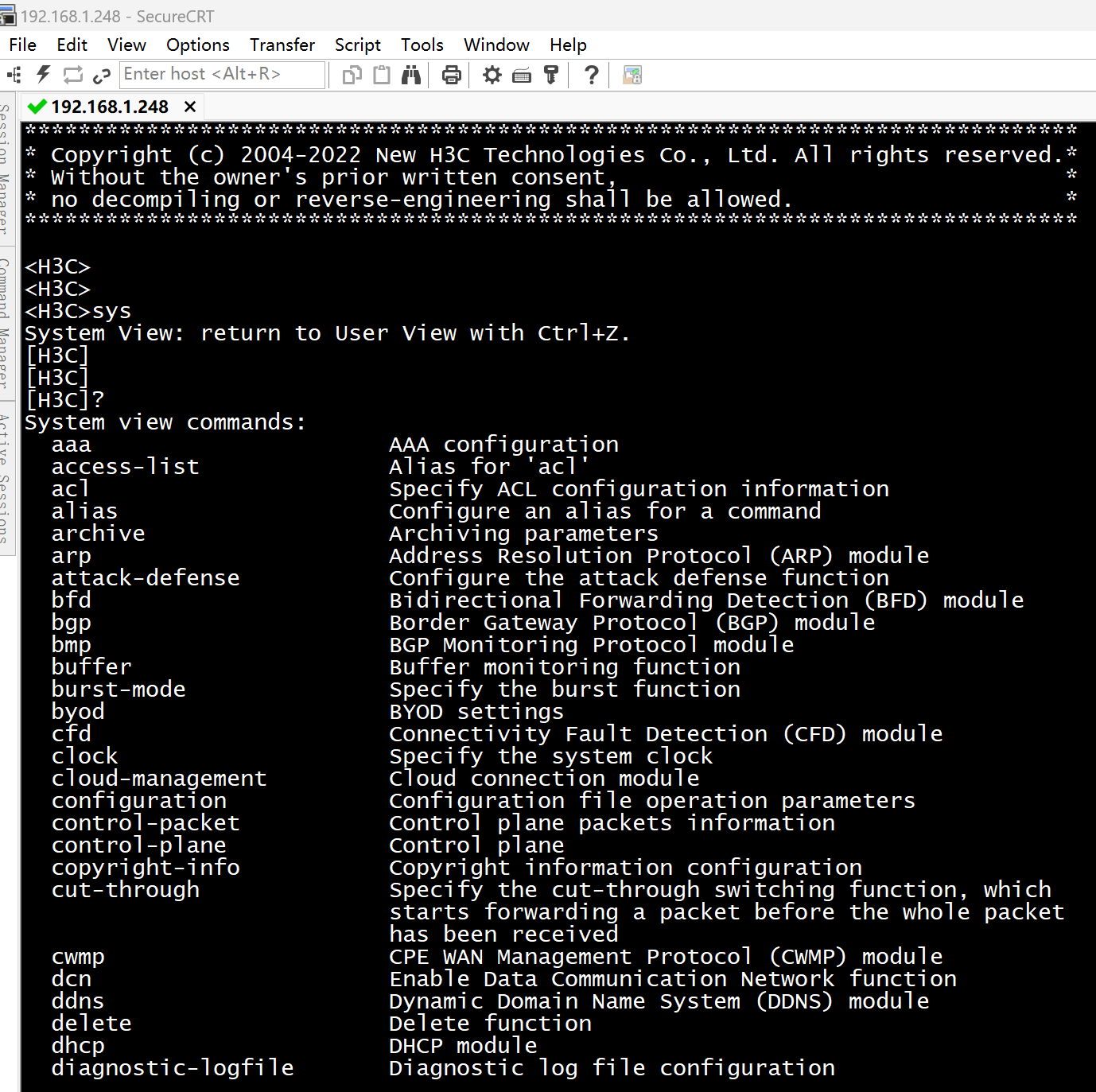
Task: Expand the Session Manager side panel
Action: (x=6, y=168)
